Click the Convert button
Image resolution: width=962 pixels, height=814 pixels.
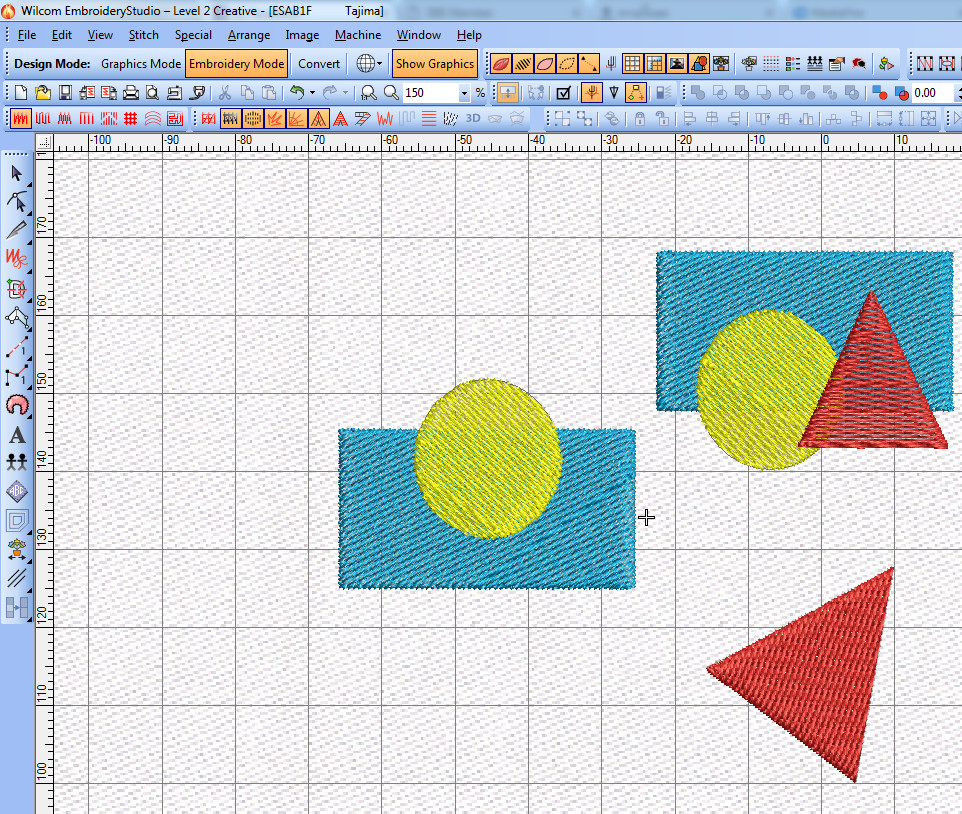coord(318,64)
